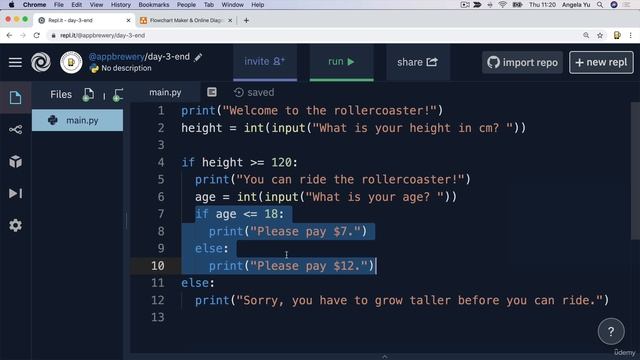
Task: Click the saved history clock icon
Action: point(239,93)
